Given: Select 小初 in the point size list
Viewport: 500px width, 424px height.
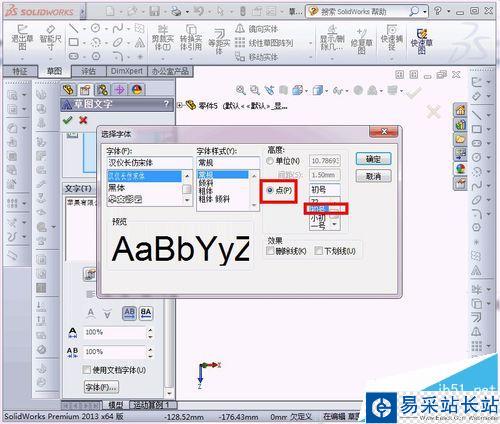Looking at the screenshot, I should (x=318, y=218).
